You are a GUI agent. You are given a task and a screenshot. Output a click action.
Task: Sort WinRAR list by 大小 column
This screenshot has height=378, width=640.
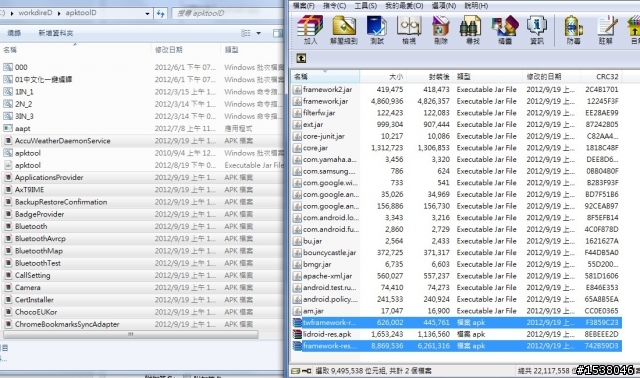click(383, 76)
